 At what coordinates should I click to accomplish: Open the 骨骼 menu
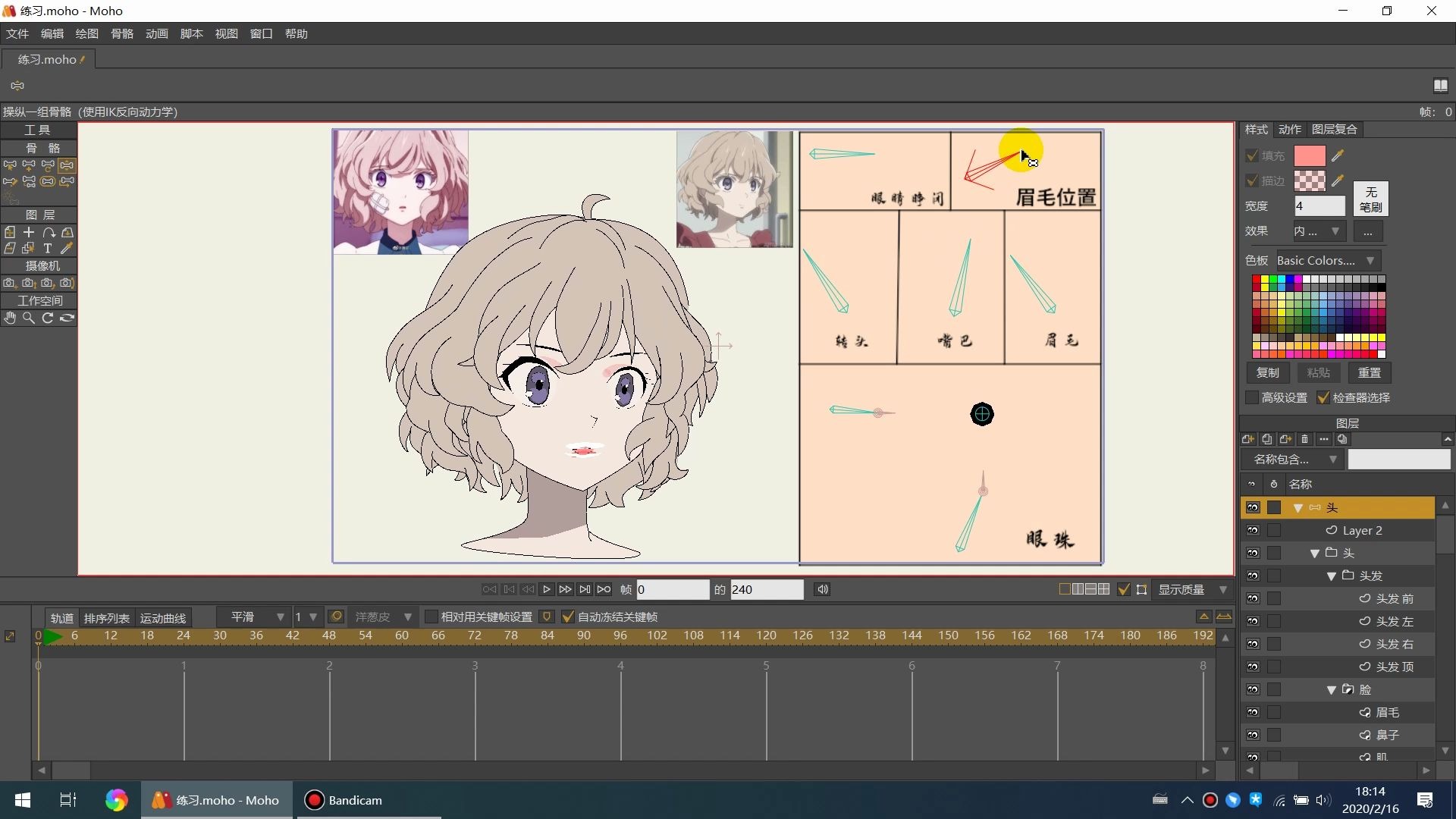pyautogui.click(x=122, y=33)
